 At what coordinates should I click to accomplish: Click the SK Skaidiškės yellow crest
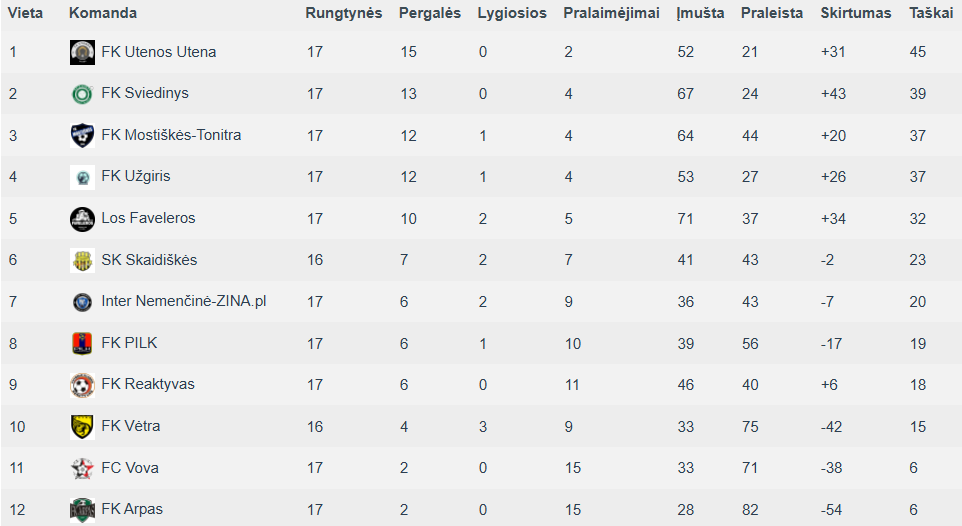[x=82, y=260]
